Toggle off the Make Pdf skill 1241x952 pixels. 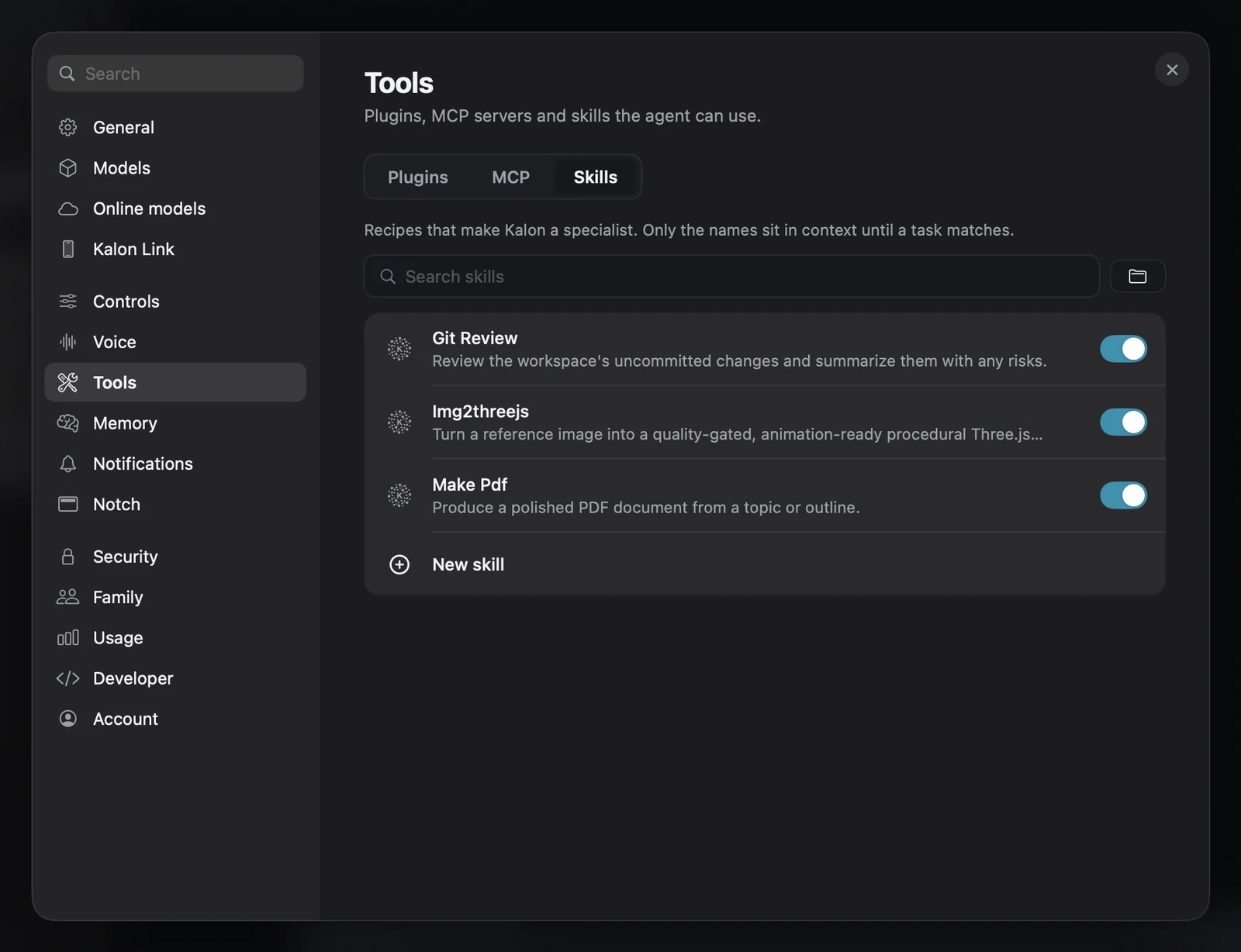coord(1123,495)
